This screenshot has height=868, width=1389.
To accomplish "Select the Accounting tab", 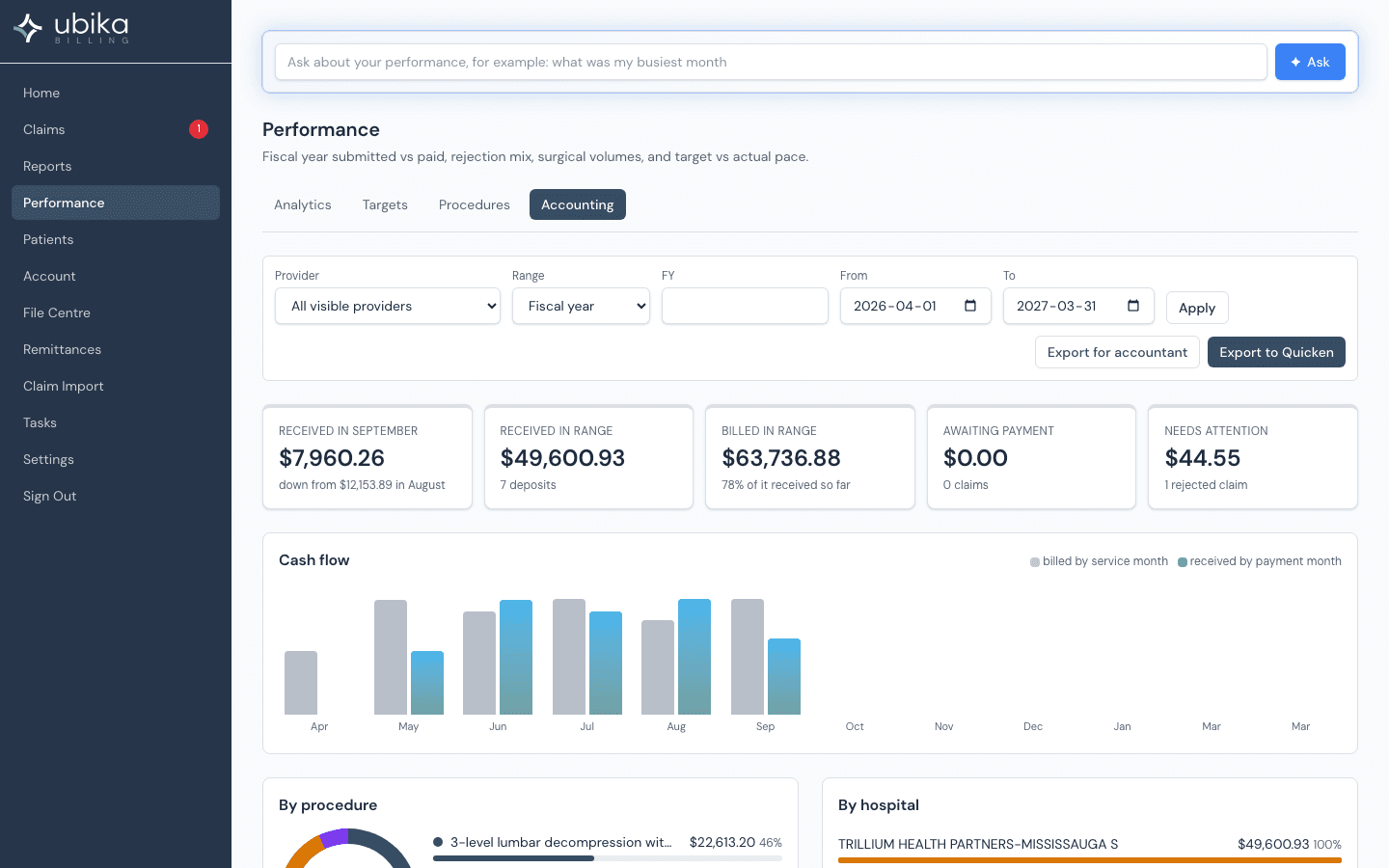I will pos(578,204).
